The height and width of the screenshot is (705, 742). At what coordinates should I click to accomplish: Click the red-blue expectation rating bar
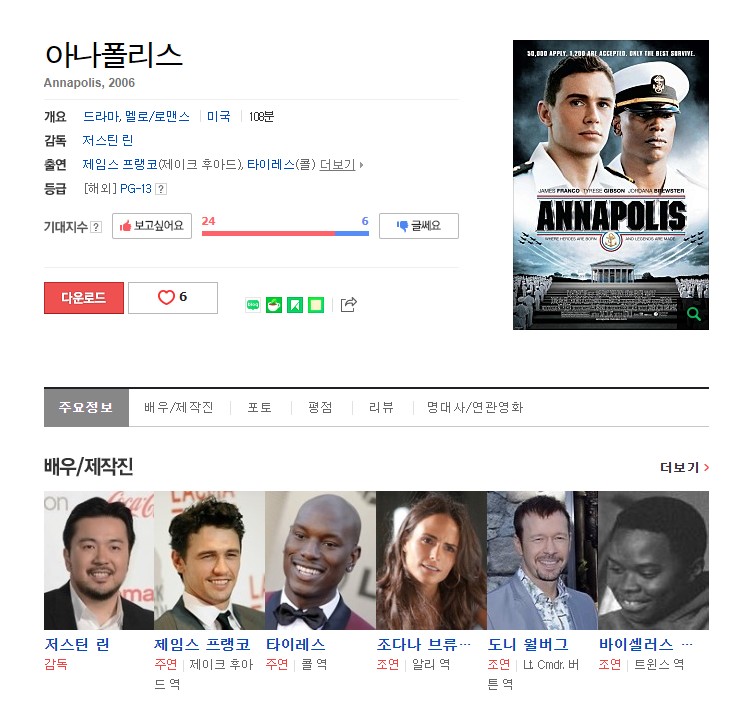pos(285,233)
